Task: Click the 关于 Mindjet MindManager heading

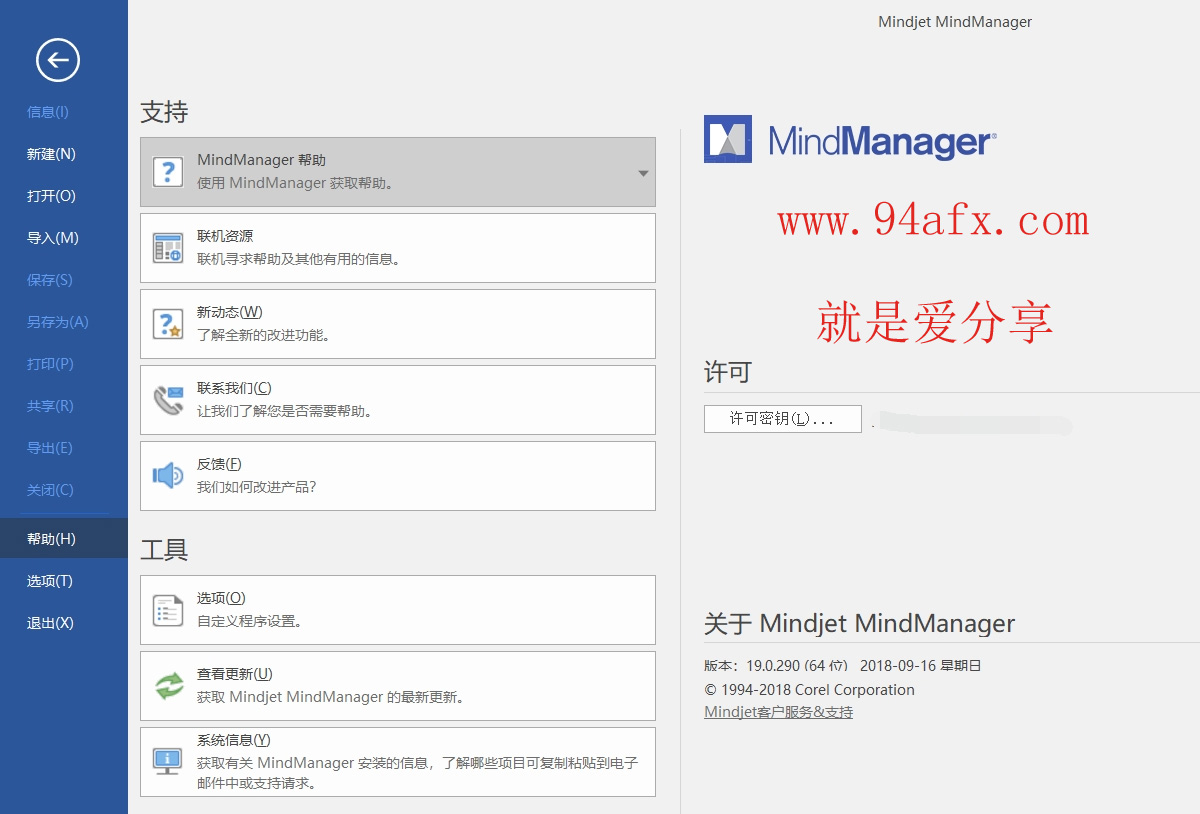Action: [x=860, y=624]
